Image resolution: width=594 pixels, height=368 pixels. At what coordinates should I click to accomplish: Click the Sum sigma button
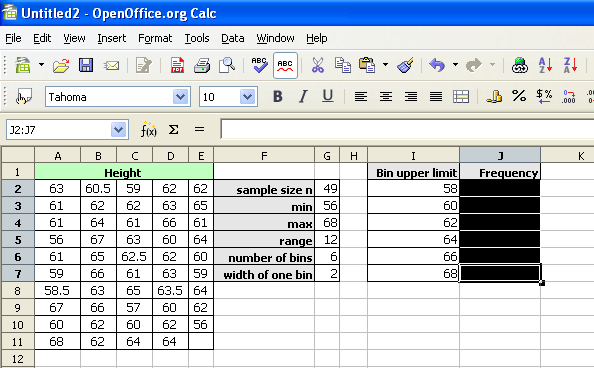pos(174,130)
